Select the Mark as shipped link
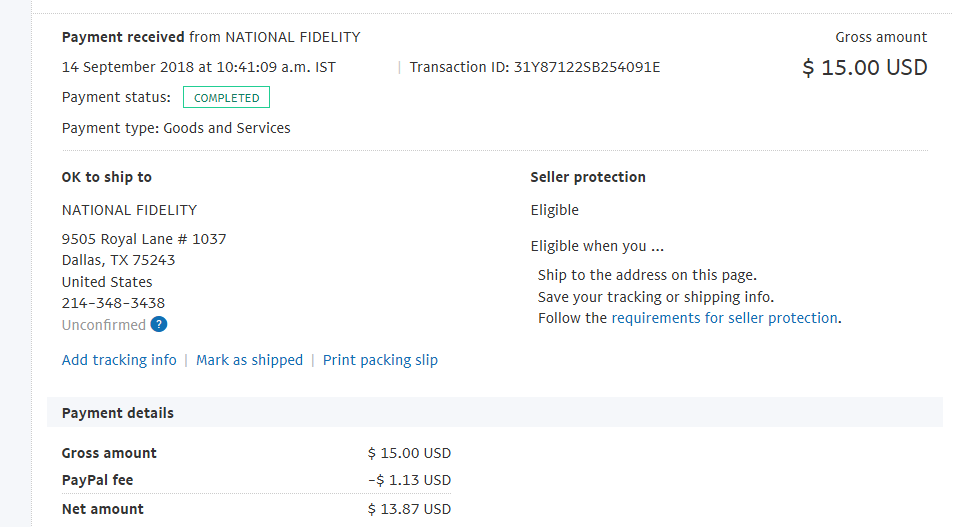Viewport: 953px width, 527px height. 249,360
